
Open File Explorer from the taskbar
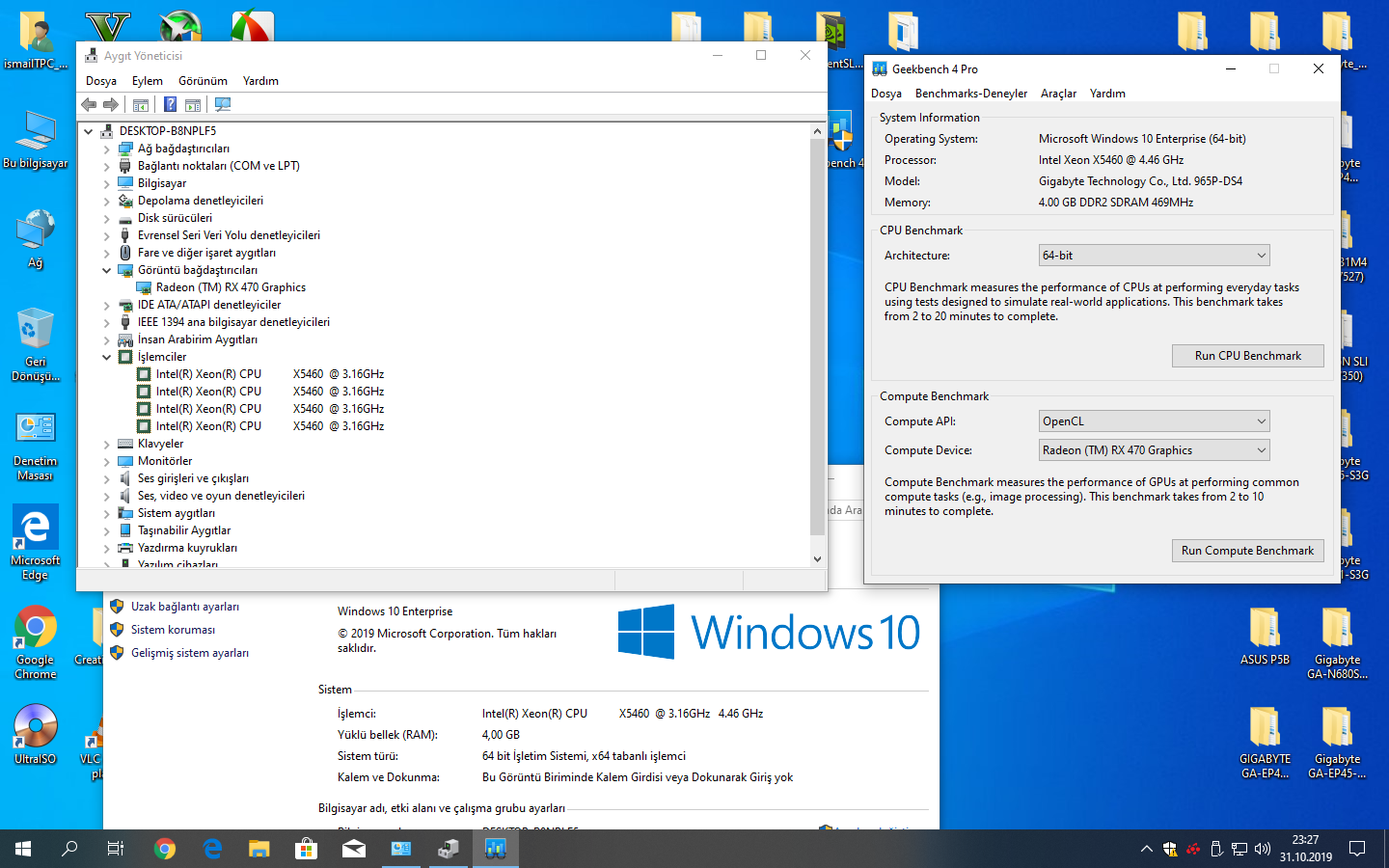[x=259, y=849]
